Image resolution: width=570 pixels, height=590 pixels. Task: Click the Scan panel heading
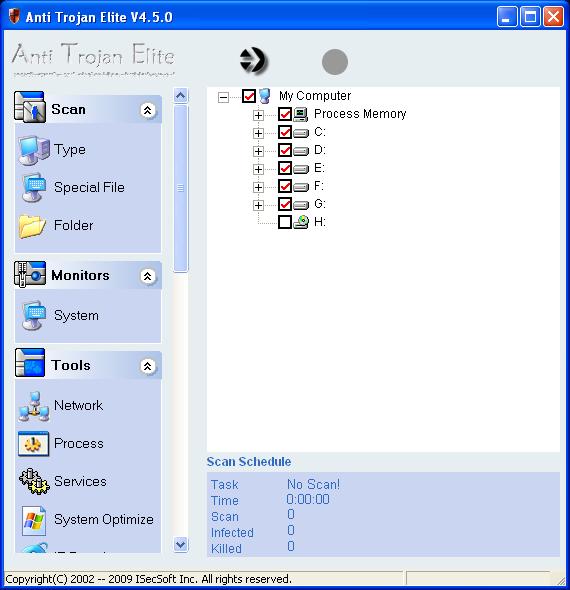[68, 109]
